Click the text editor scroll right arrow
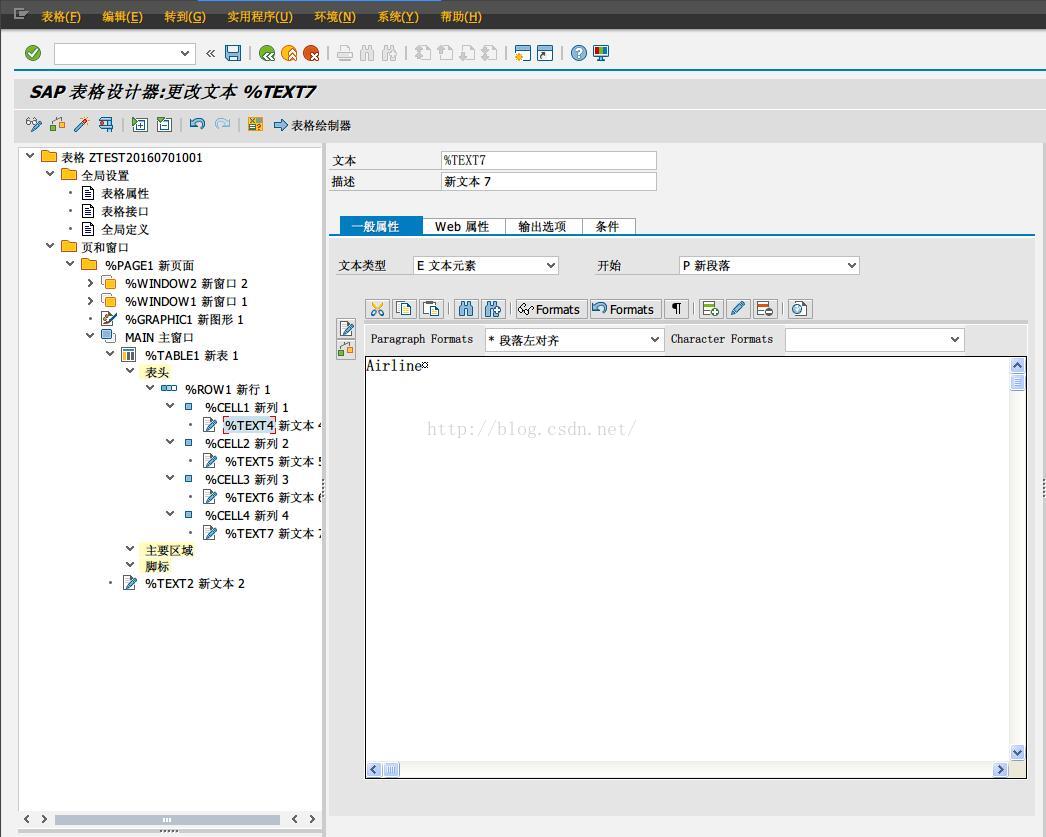Image resolution: width=1046 pixels, height=837 pixels. [1000, 770]
